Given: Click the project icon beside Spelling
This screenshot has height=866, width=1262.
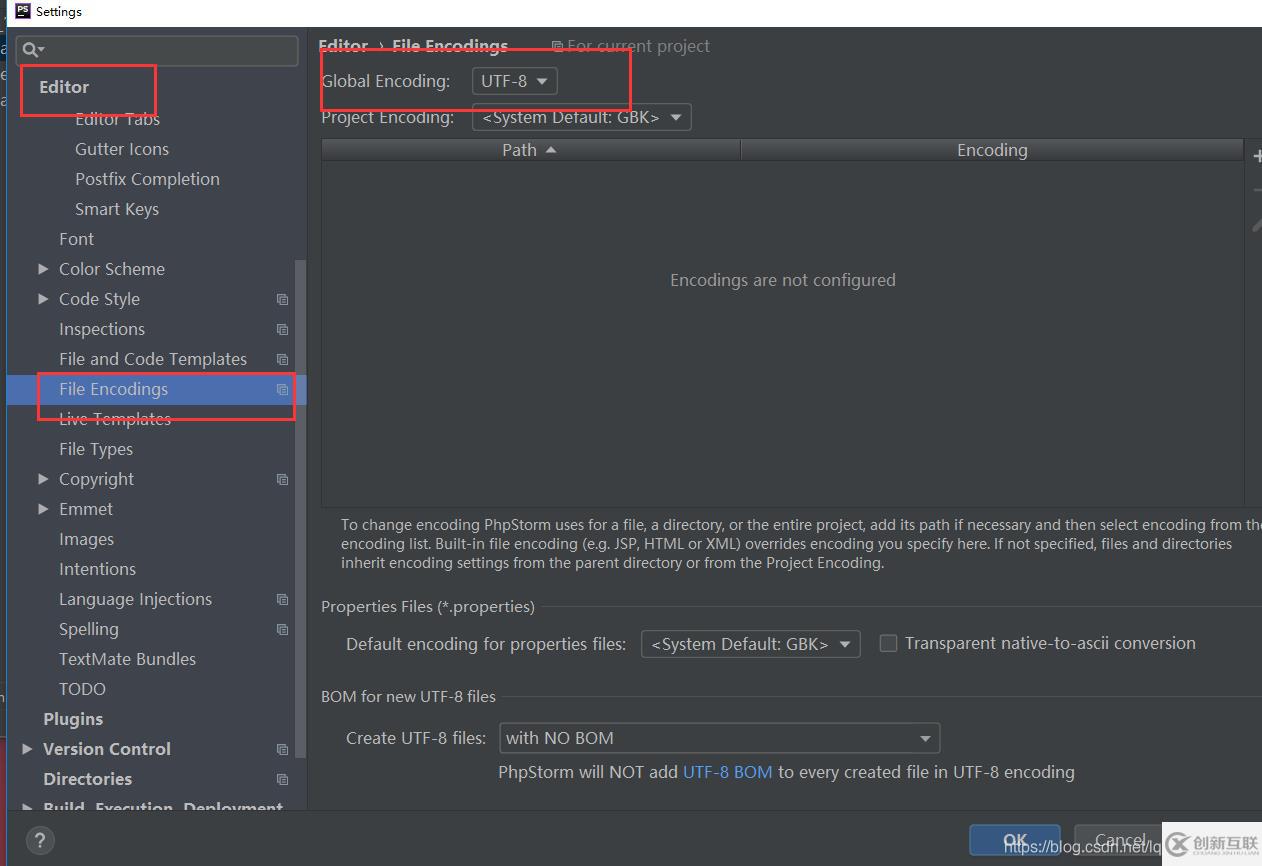Looking at the screenshot, I should pyautogui.click(x=282, y=629).
